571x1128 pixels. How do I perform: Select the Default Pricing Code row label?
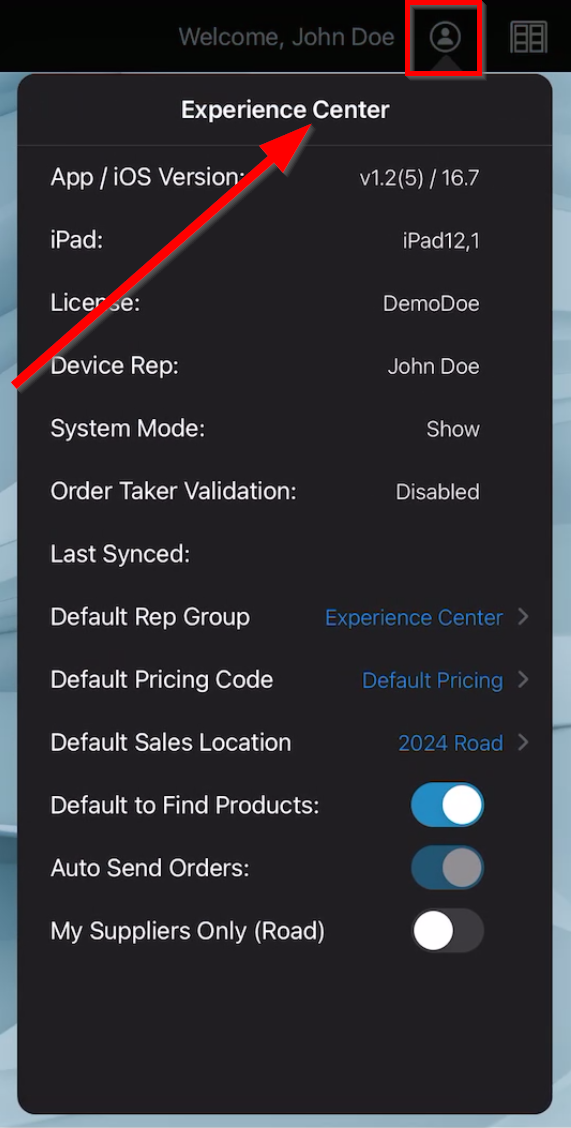162,680
